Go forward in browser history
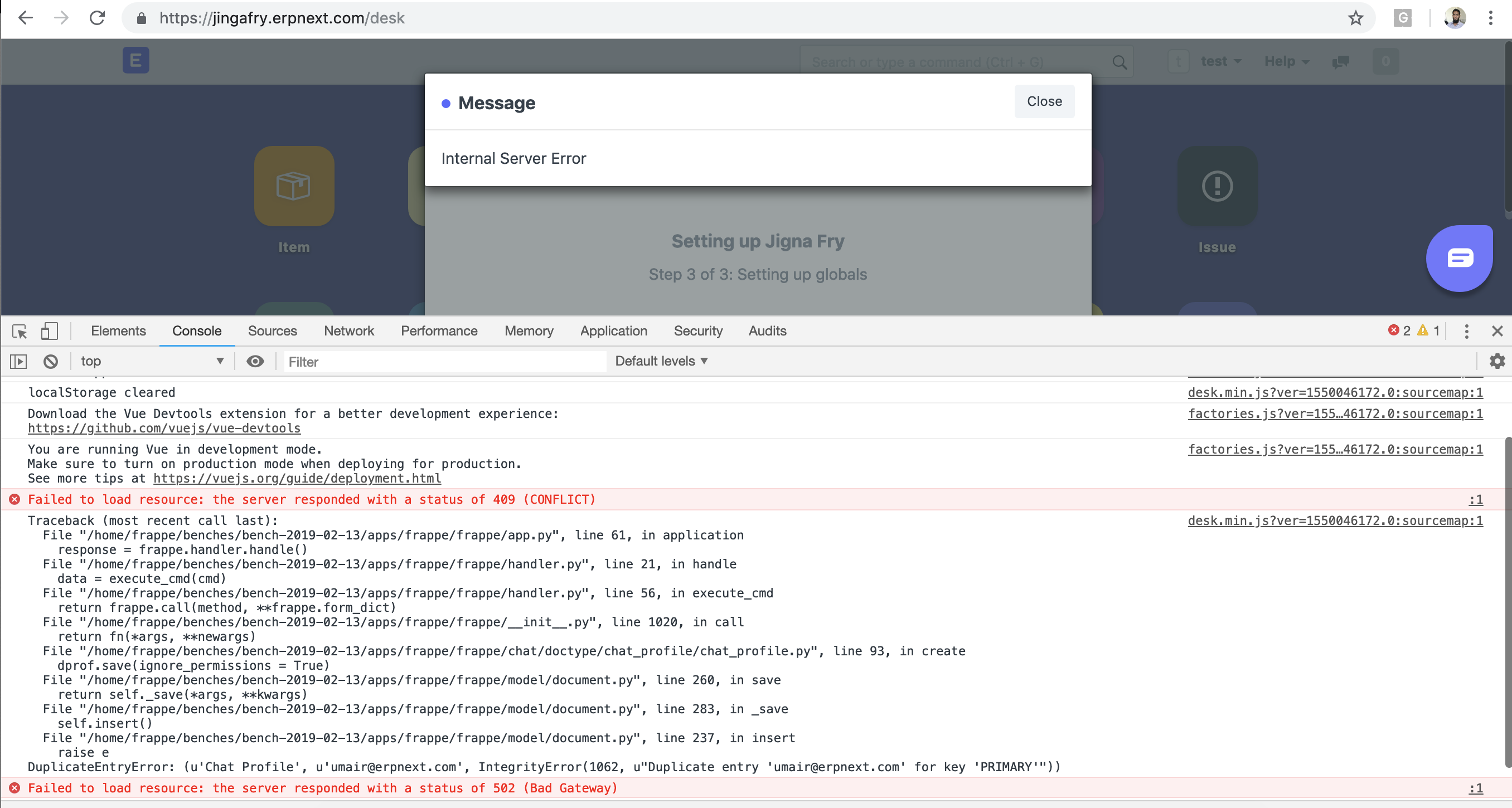Screen dimensions: 1512x808 point(61,18)
